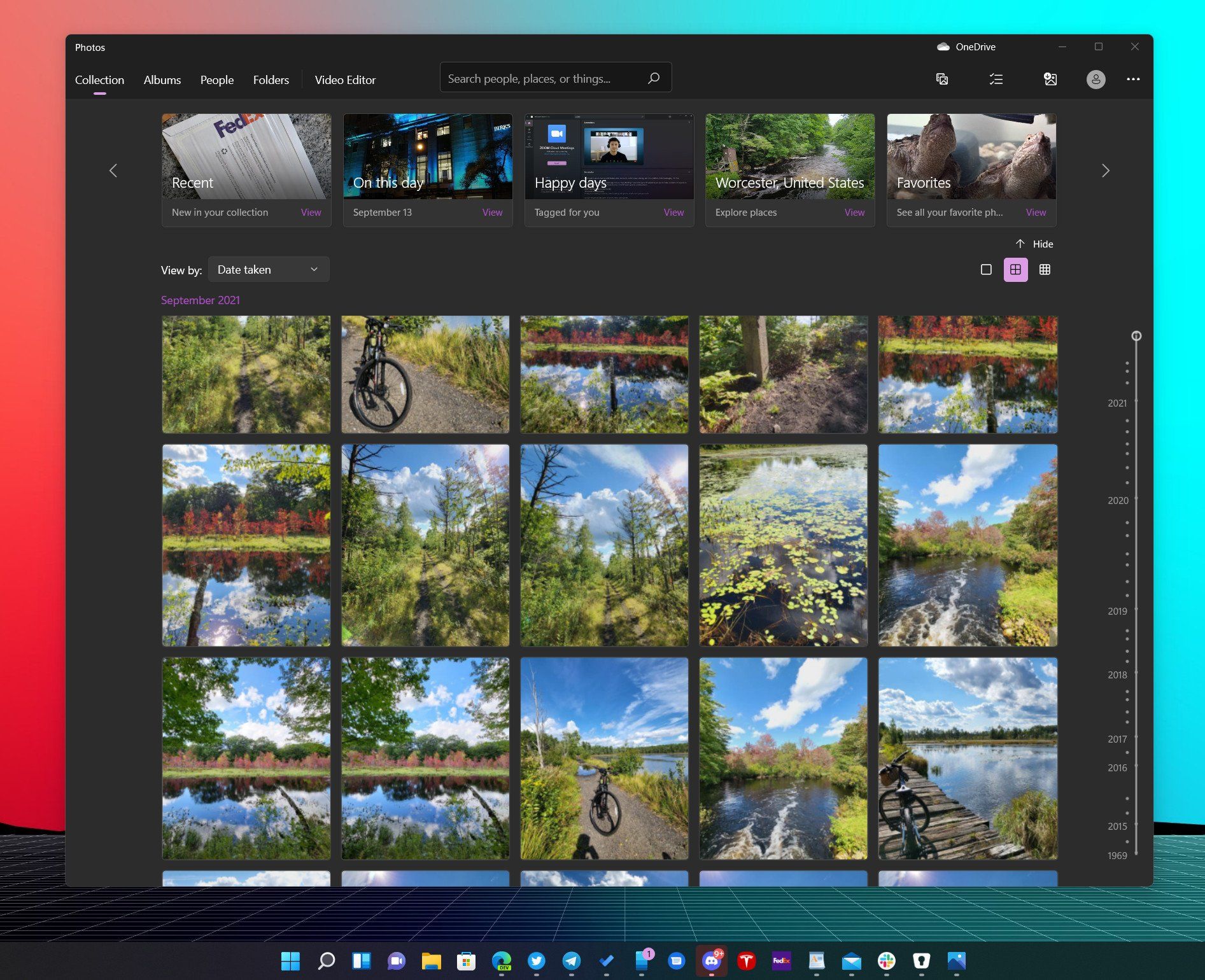Hide the suggestions carousel
The width and height of the screenshot is (1205, 980).
[x=1034, y=244]
